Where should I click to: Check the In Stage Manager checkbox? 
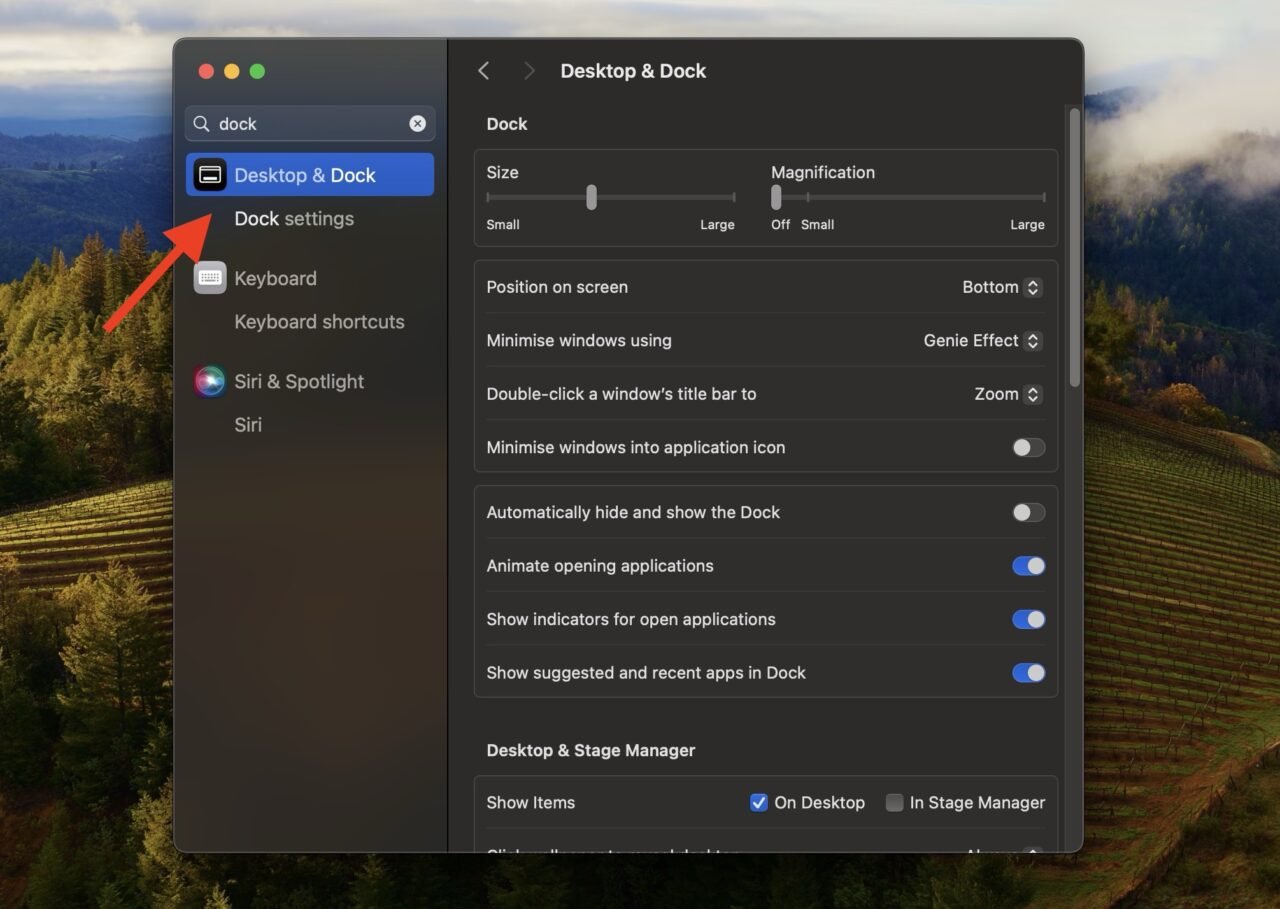894,802
